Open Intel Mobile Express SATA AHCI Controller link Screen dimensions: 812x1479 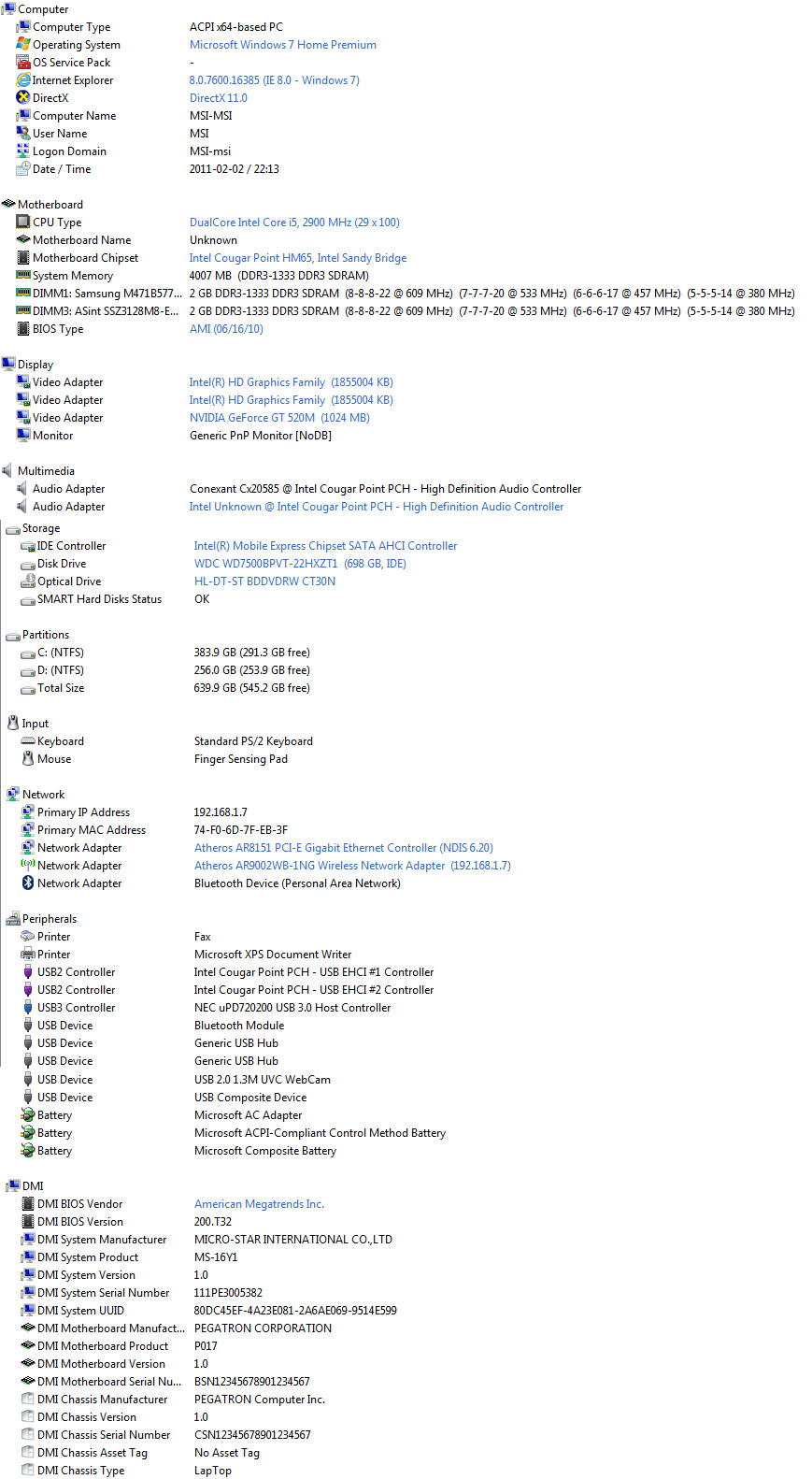(326, 546)
